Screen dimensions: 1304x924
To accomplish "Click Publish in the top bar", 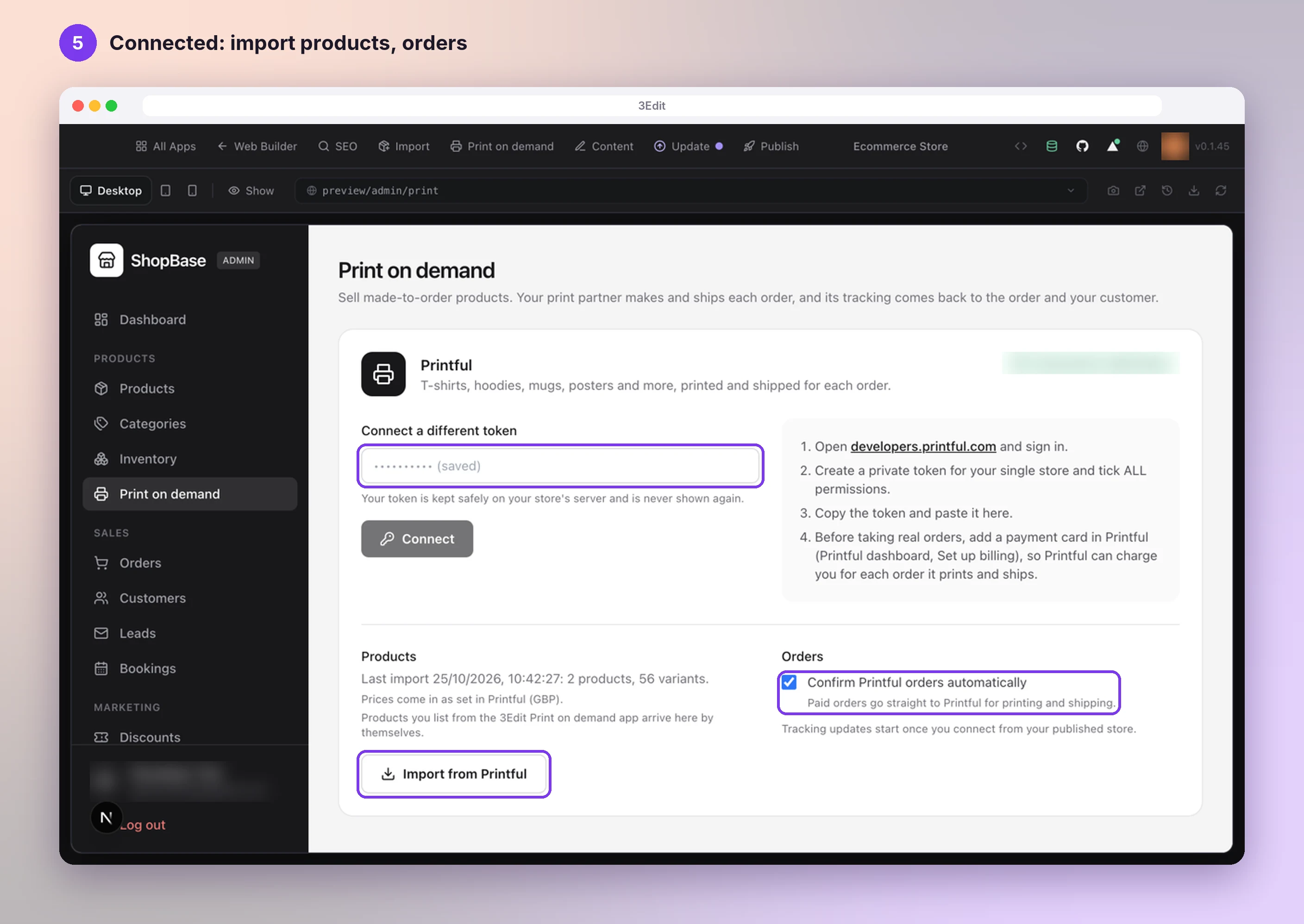I will [771, 146].
